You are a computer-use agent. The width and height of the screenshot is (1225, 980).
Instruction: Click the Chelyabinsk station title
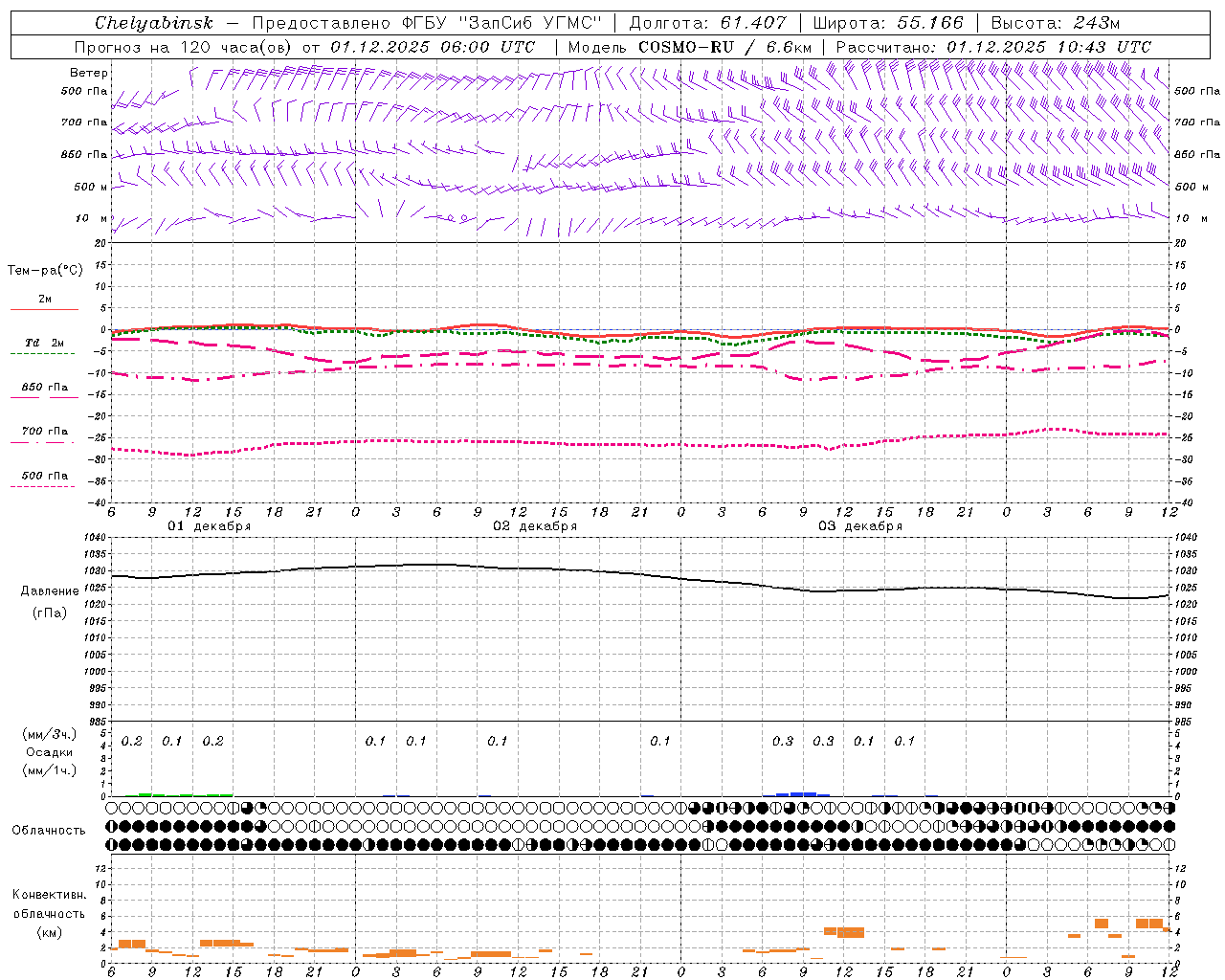tap(153, 23)
